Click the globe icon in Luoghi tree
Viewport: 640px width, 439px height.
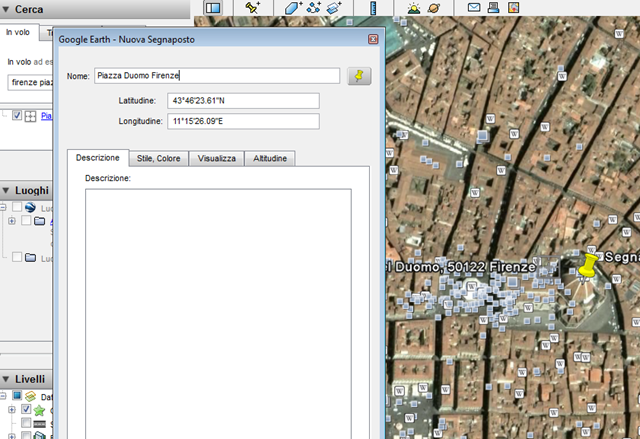pyautogui.click(x=30, y=207)
